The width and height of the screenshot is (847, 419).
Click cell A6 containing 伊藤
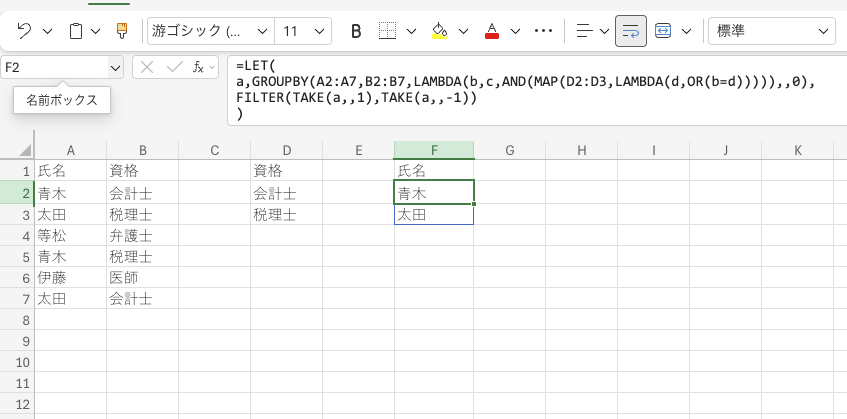click(71, 278)
